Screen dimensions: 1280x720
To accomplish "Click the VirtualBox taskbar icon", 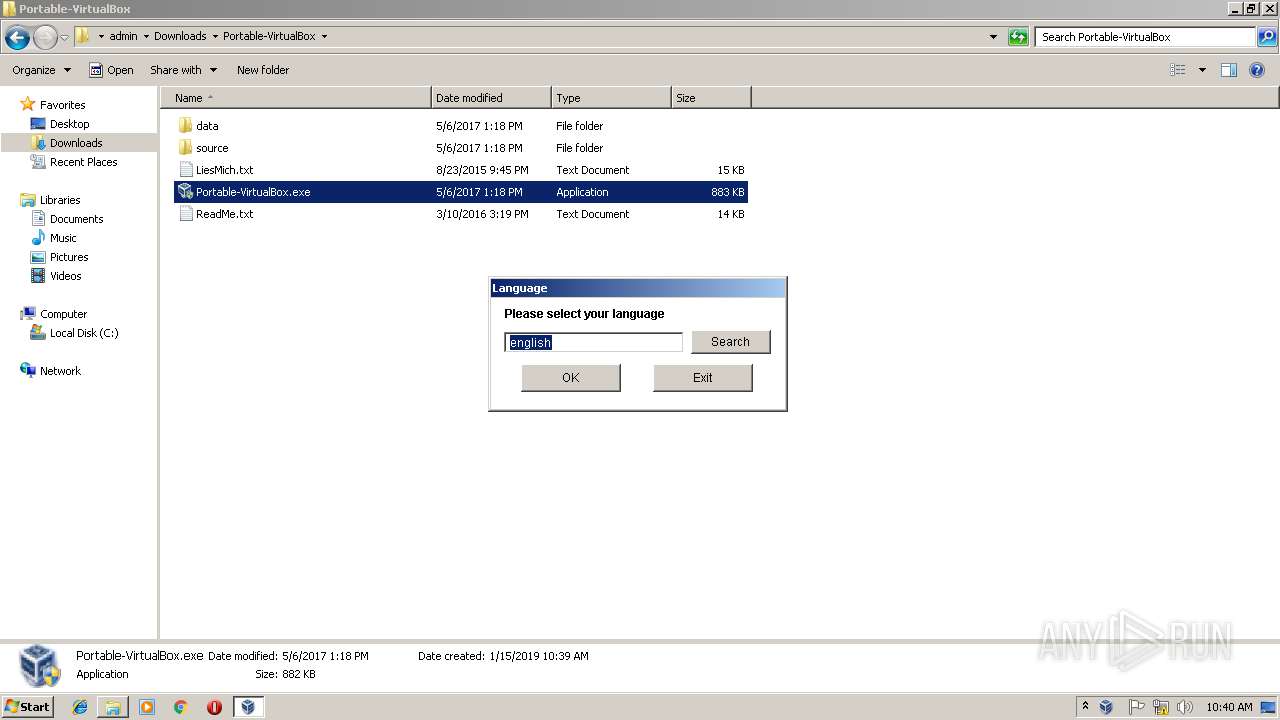I will 248,707.
